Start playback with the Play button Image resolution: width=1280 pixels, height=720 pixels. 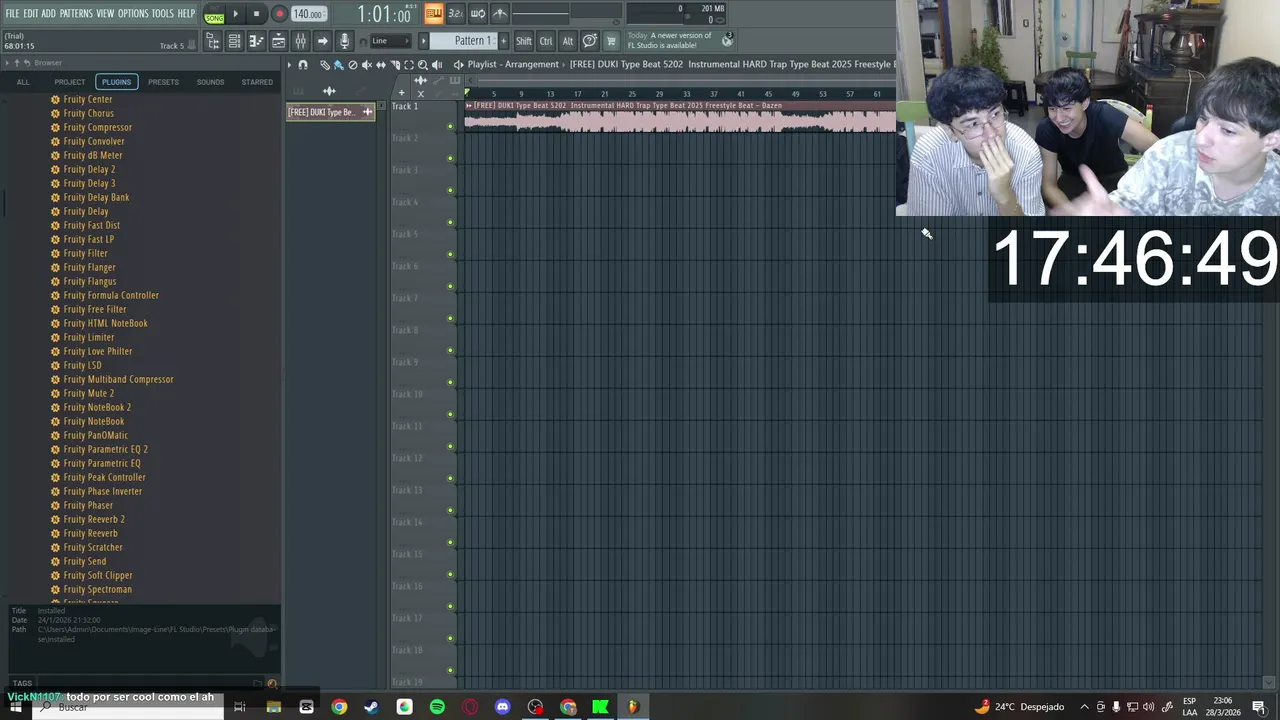236,14
